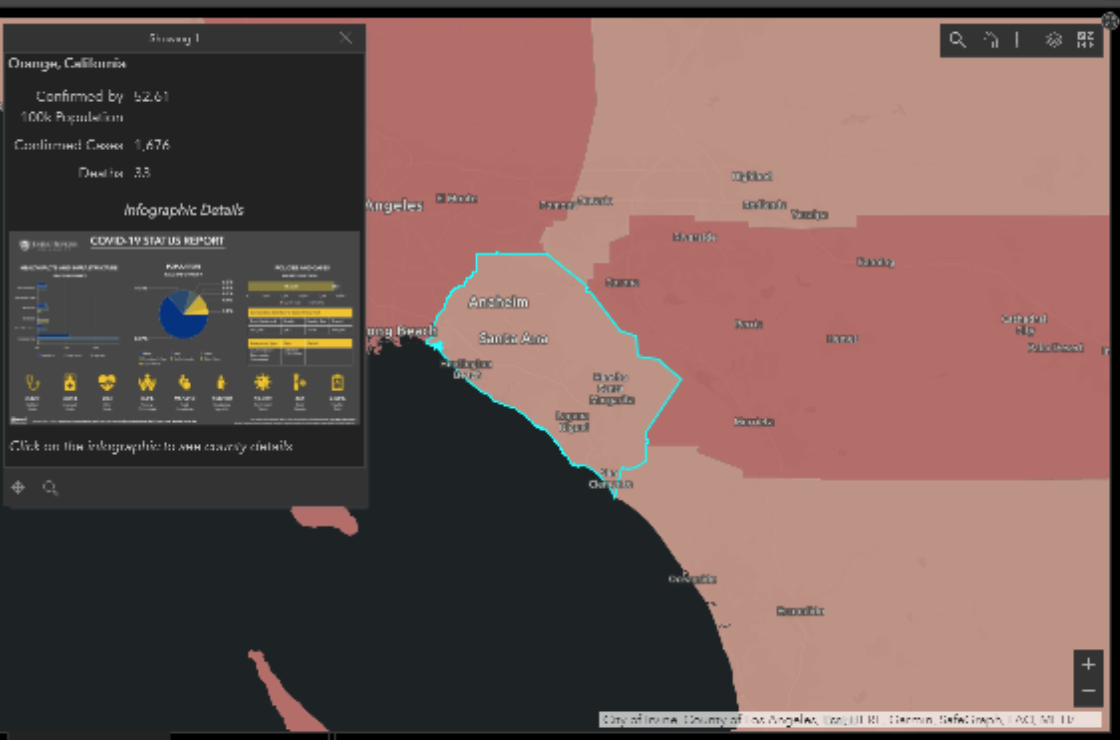The image size is (1120, 740).
Task: Open the map layers stack icon
Action: (x=1053, y=40)
